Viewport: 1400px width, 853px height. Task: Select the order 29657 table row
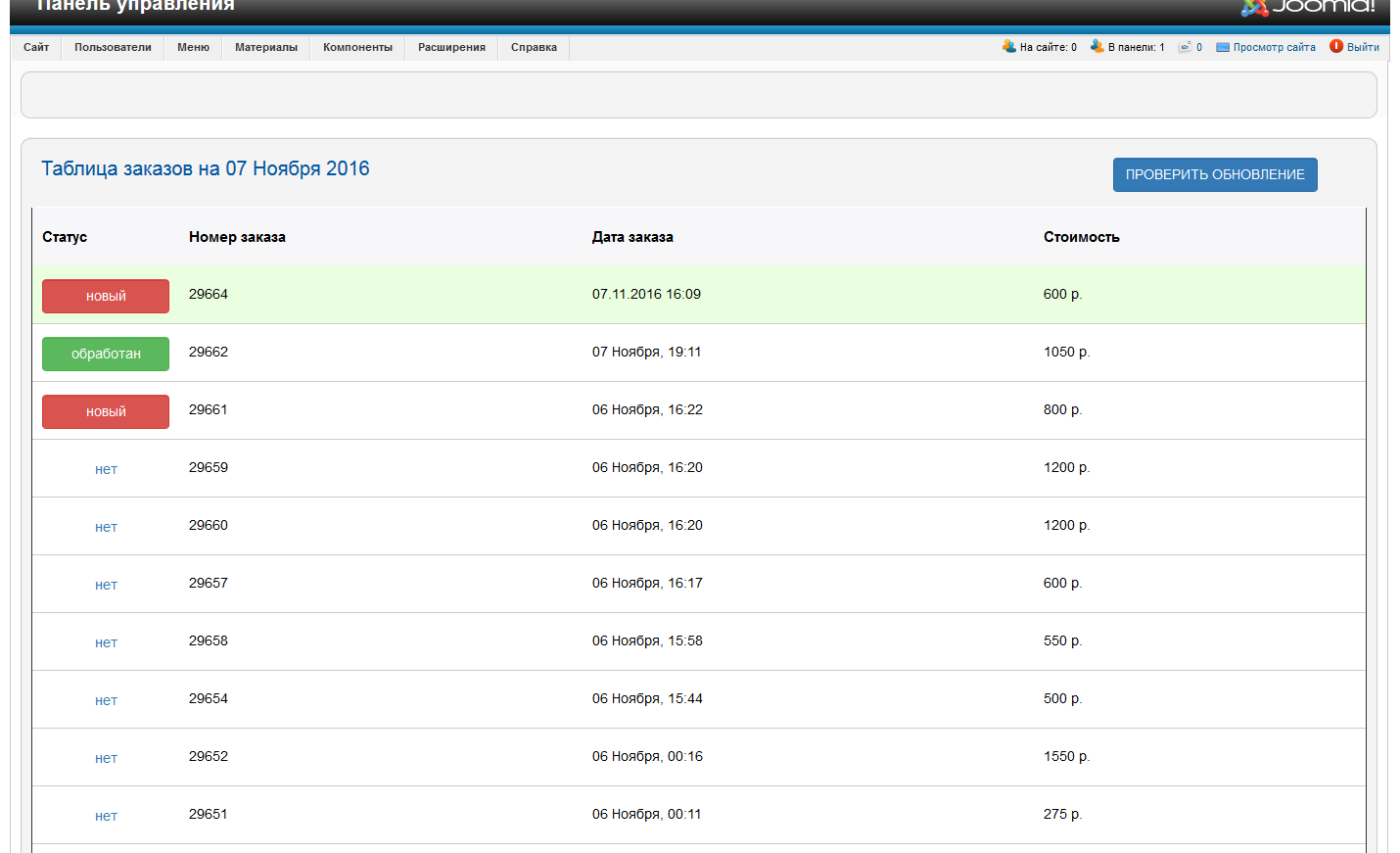pos(646,584)
